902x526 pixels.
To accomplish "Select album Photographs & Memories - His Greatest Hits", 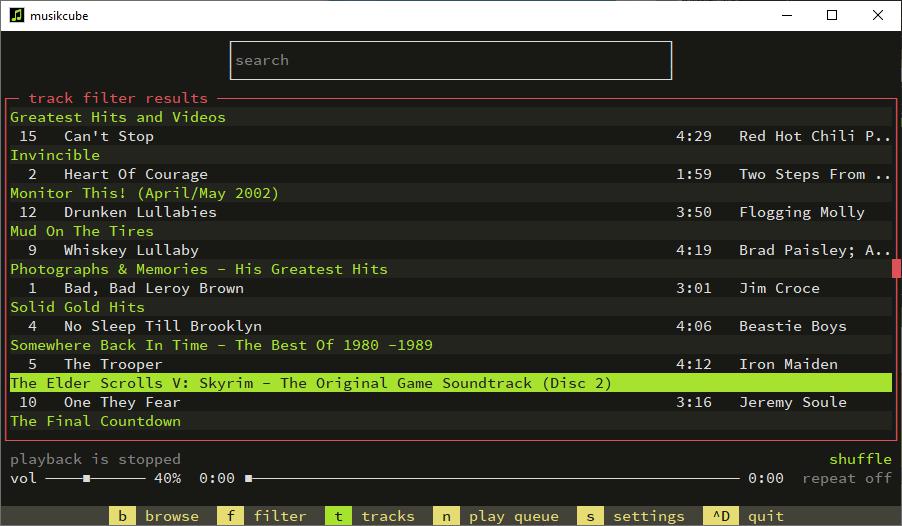I will pos(450,269).
